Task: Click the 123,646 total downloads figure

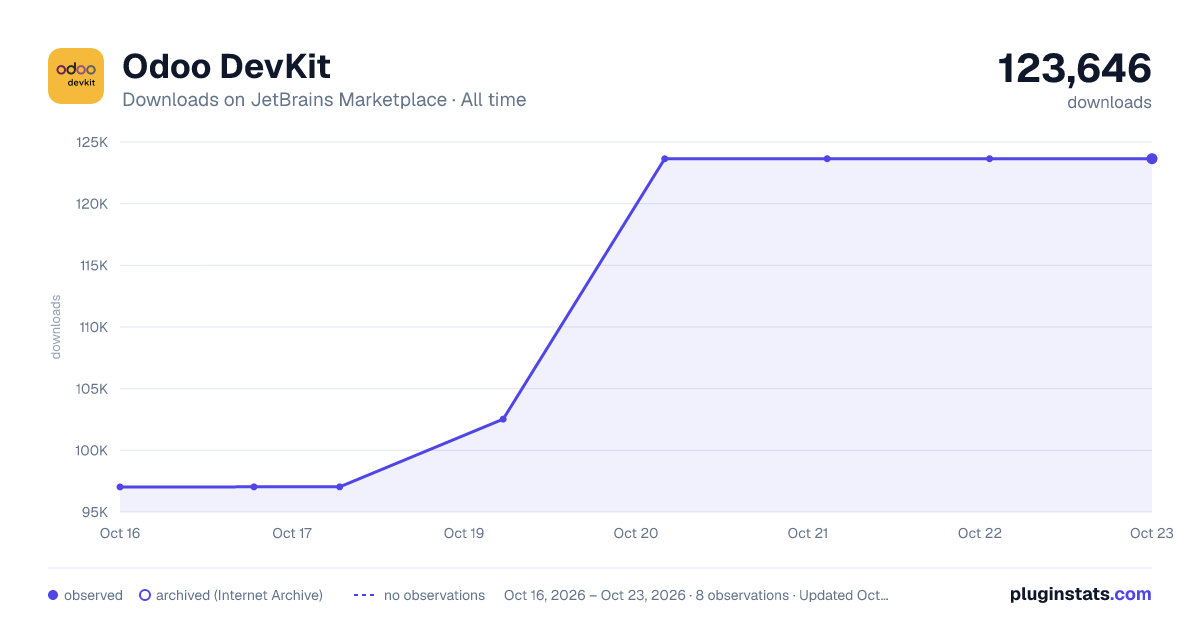Action: click(1075, 69)
